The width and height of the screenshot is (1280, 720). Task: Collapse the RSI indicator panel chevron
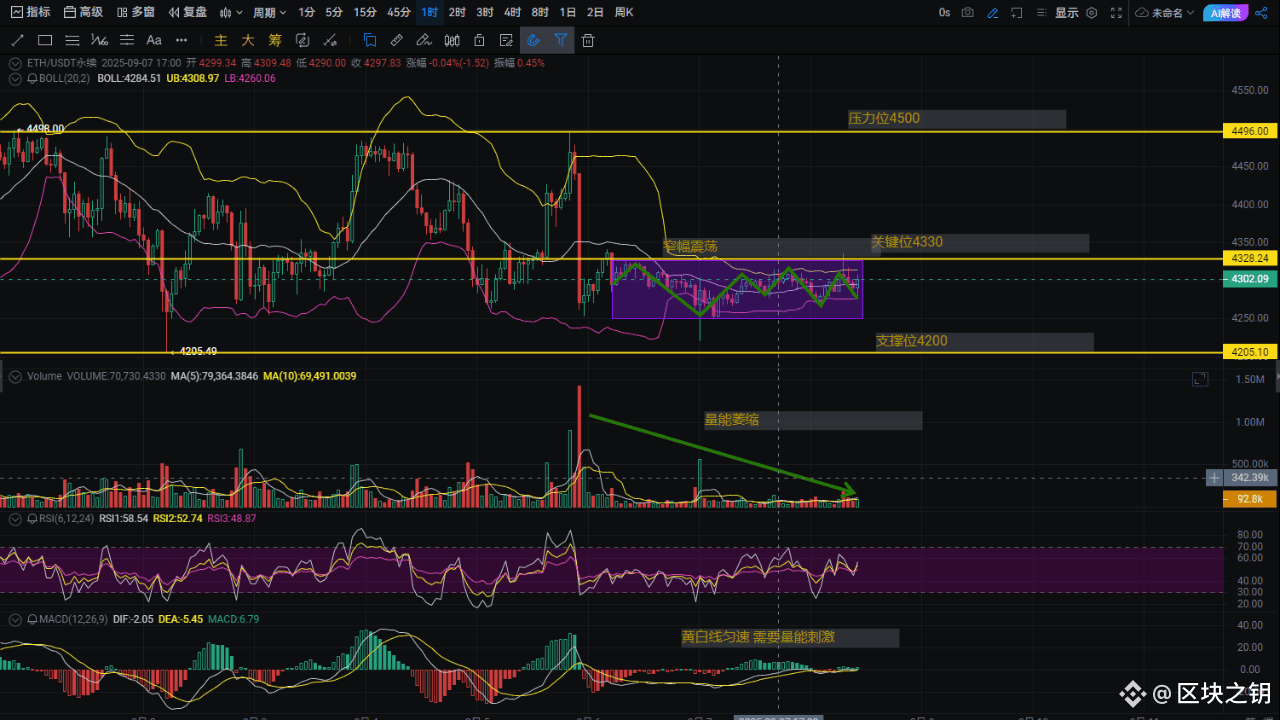(x=15, y=519)
